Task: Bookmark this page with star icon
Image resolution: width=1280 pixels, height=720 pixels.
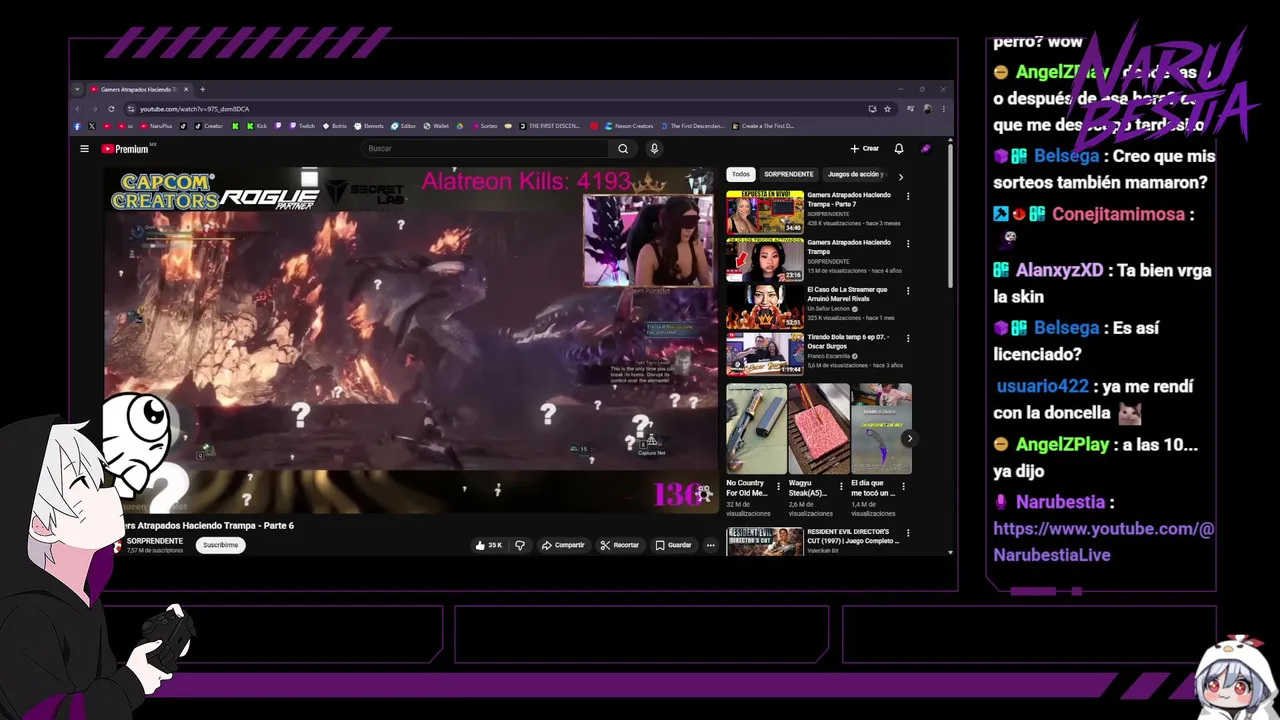Action: click(x=887, y=109)
